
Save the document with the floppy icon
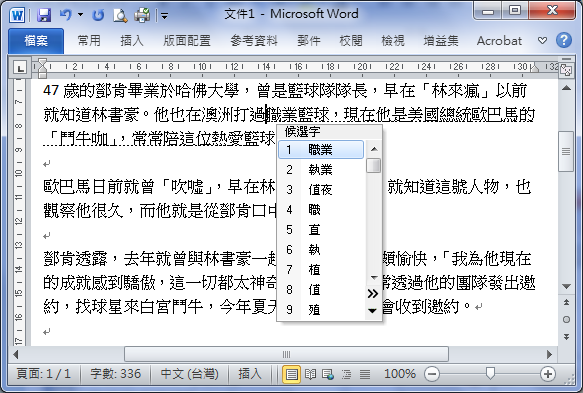(44, 15)
